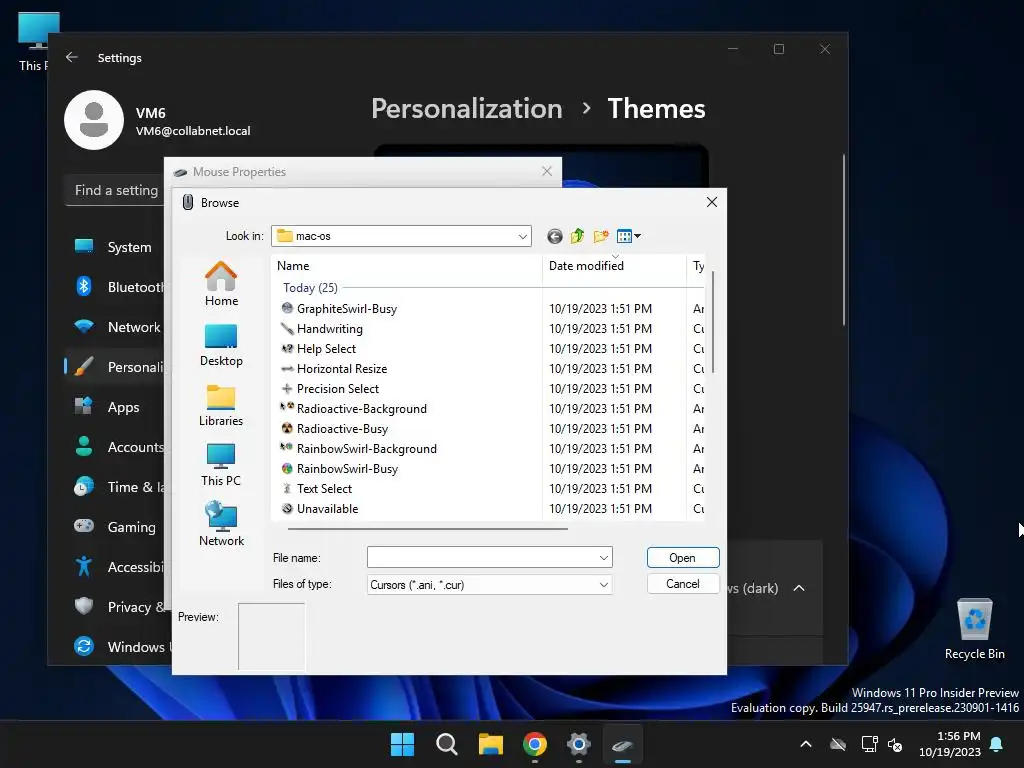Expand the File name dropdown arrow
The width and height of the screenshot is (1024, 768).
(603, 558)
